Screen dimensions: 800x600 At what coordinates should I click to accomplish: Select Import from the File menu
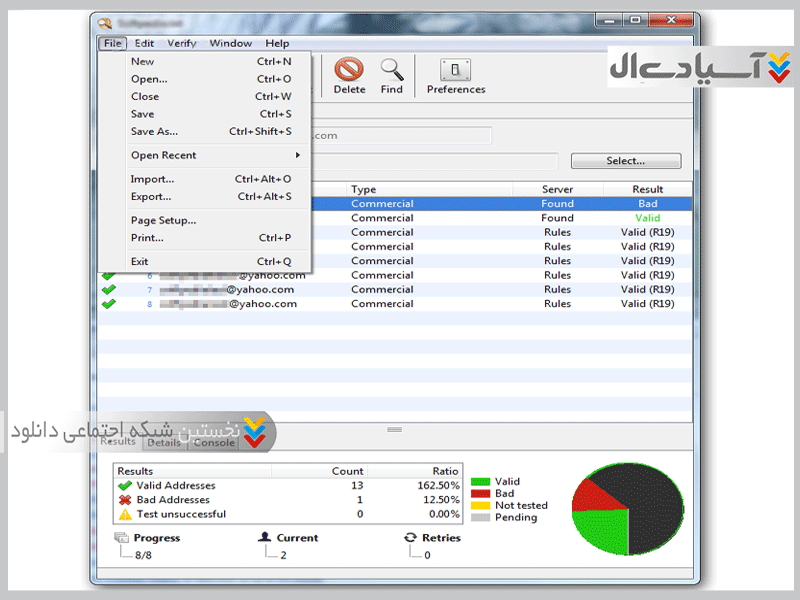(x=152, y=179)
